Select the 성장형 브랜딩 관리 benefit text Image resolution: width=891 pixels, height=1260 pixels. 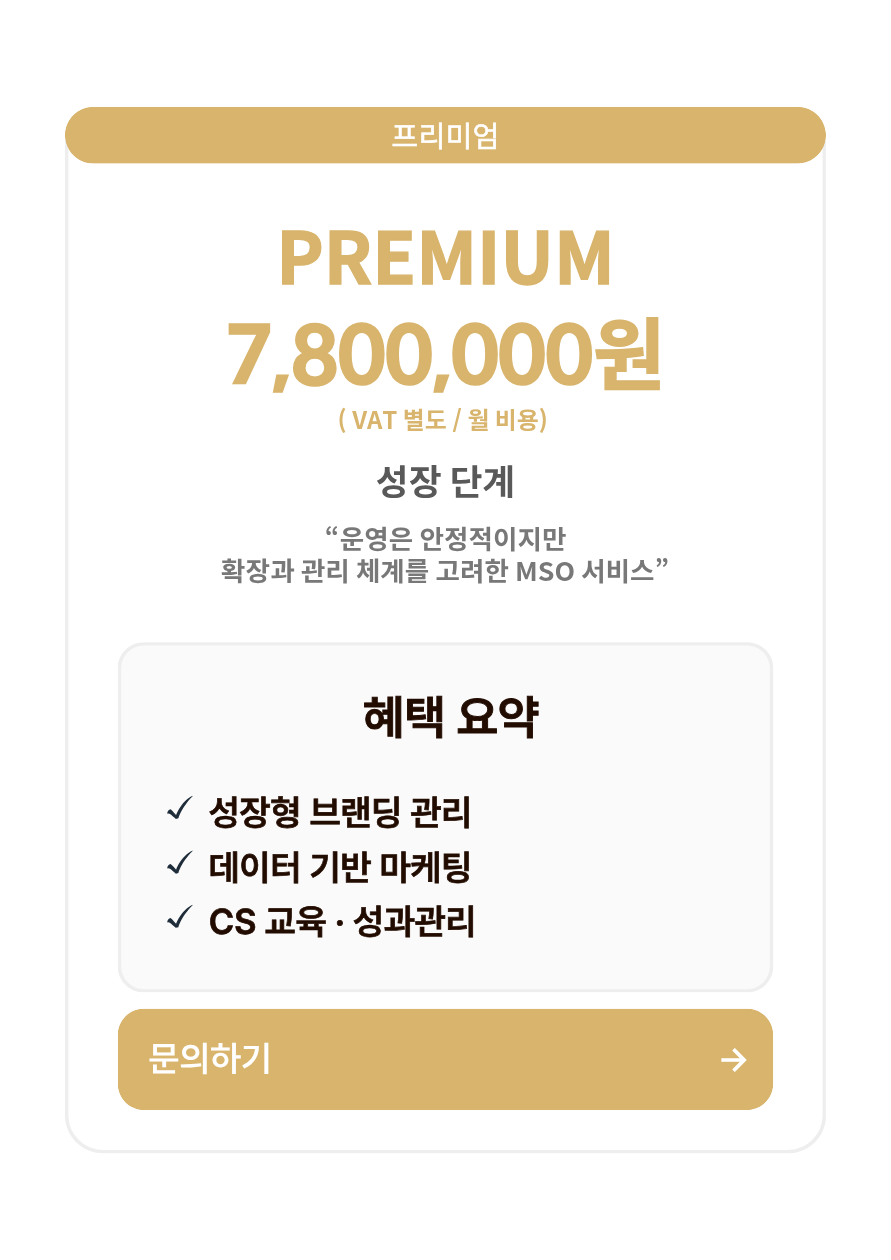[339, 812]
